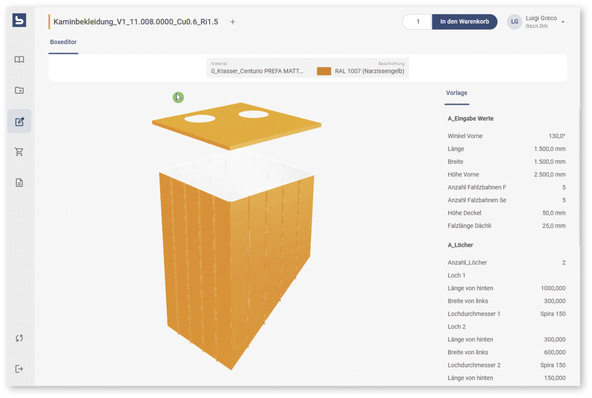Viewport: 592px width, 398px height.
Task: Add new item with plus icon
Action: (x=233, y=22)
